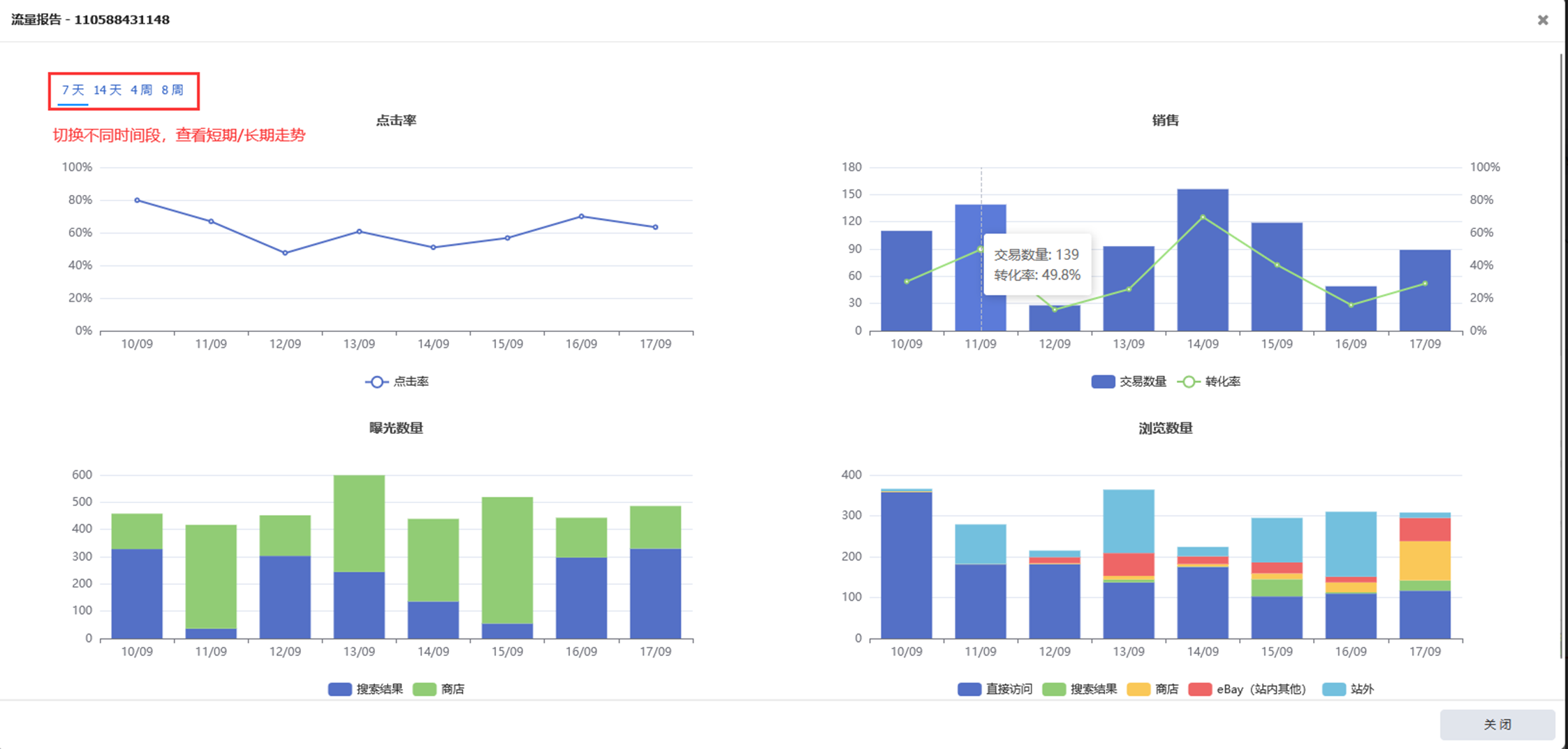1568x749 pixels.
Task: Toggle 商店 legend in 浏览数量 chart
Action: tap(1152, 689)
